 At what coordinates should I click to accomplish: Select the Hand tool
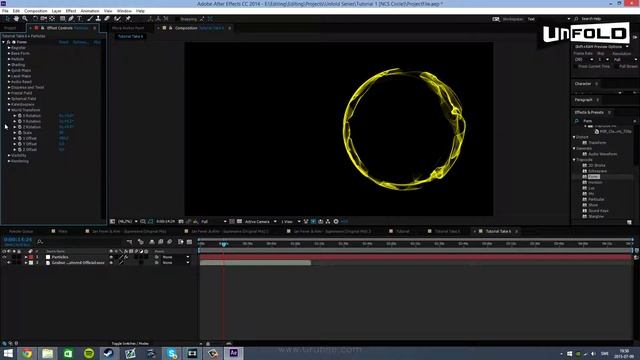(16, 19)
